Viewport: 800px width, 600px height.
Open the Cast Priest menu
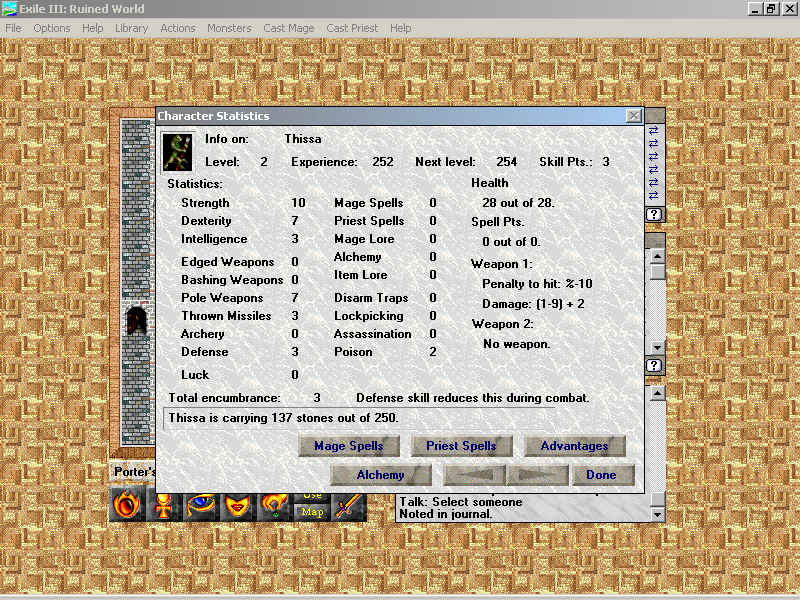[352, 28]
